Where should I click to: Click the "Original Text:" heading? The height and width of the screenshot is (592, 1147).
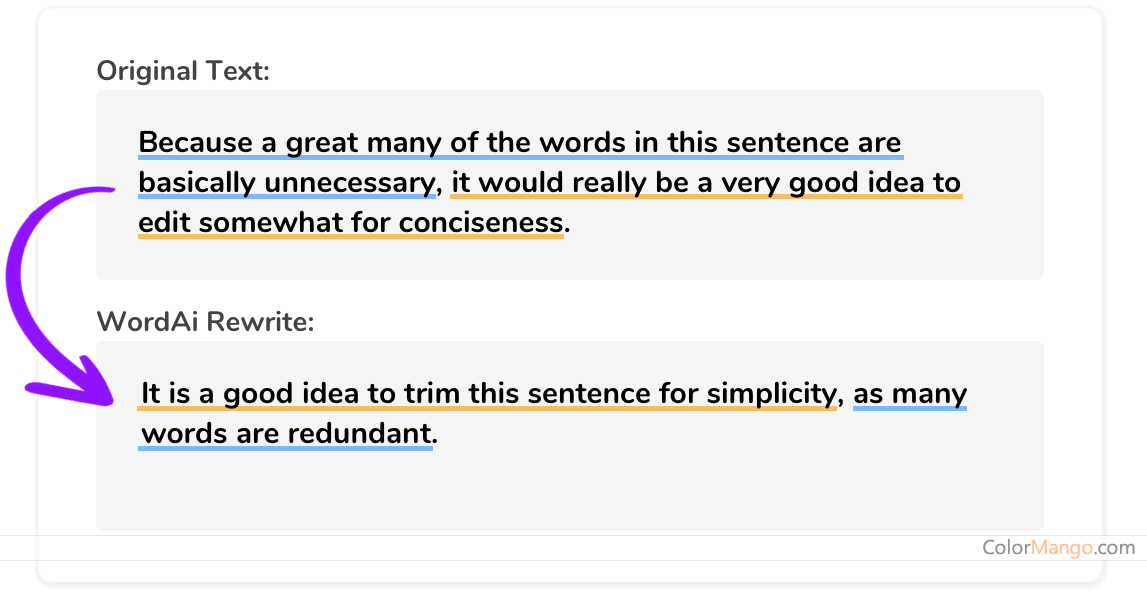tap(183, 71)
